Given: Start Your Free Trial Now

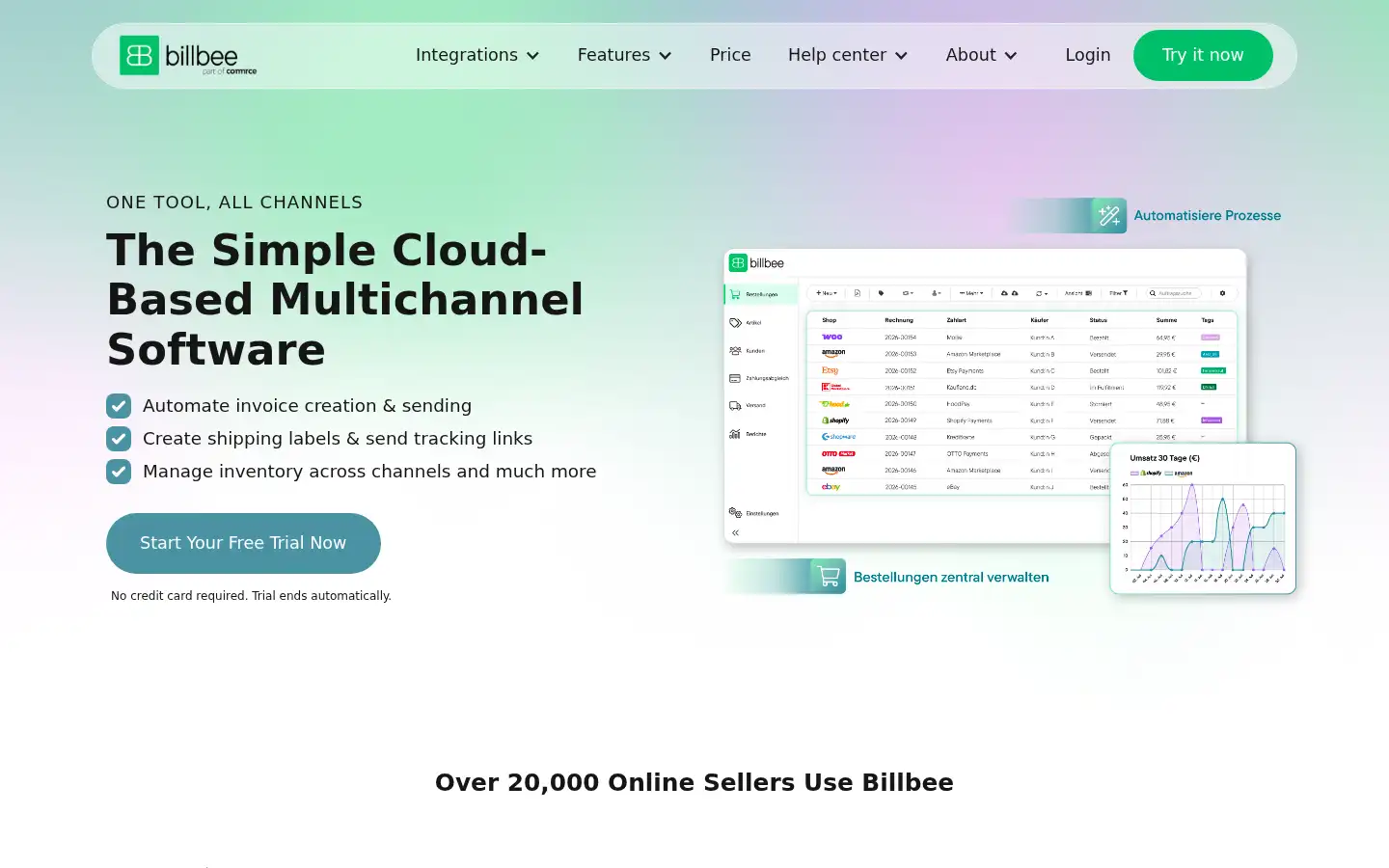Looking at the screenshot, I should click(243, 543).
